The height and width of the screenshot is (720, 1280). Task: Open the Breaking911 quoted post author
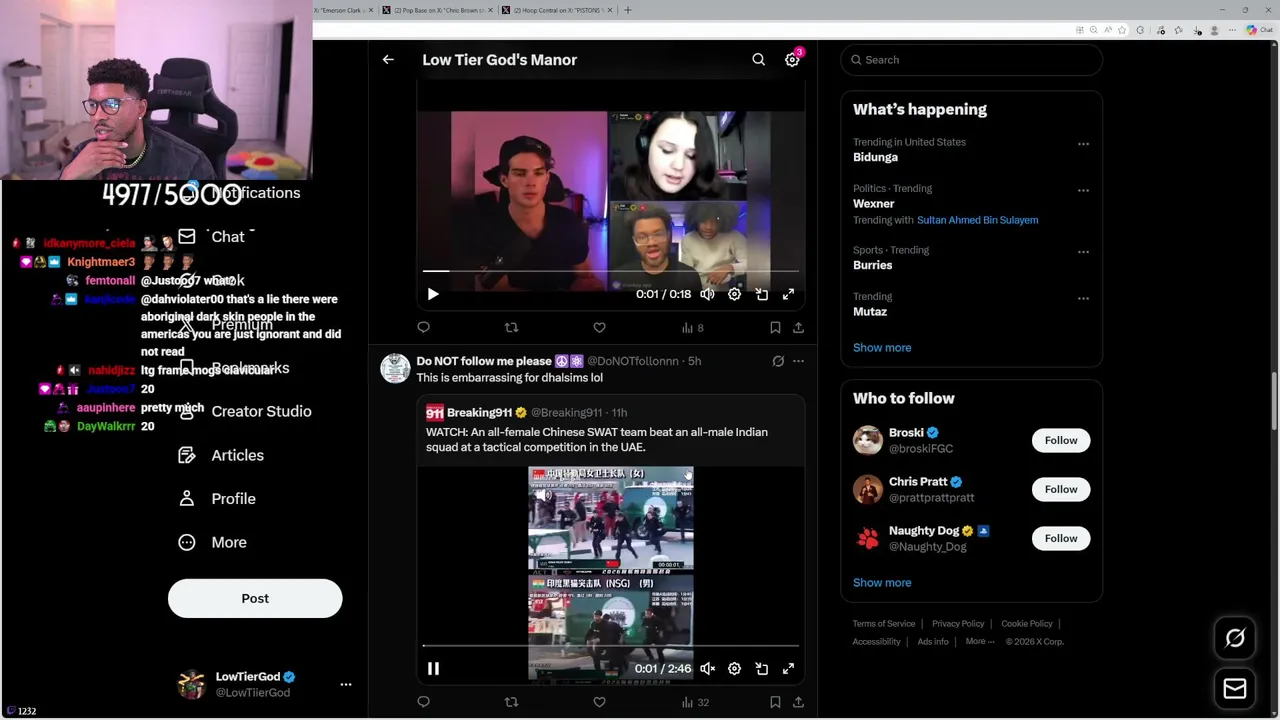coord(478,412)
